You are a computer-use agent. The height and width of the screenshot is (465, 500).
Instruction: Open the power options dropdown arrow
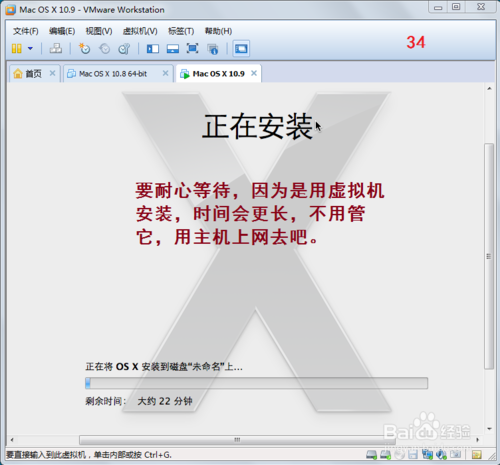click(30, 49)
